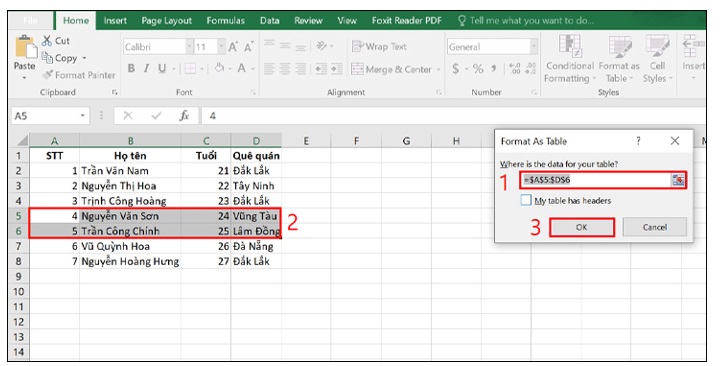
Task: Expand the Name Box dropdown arrow
Action: coord(83,116)
